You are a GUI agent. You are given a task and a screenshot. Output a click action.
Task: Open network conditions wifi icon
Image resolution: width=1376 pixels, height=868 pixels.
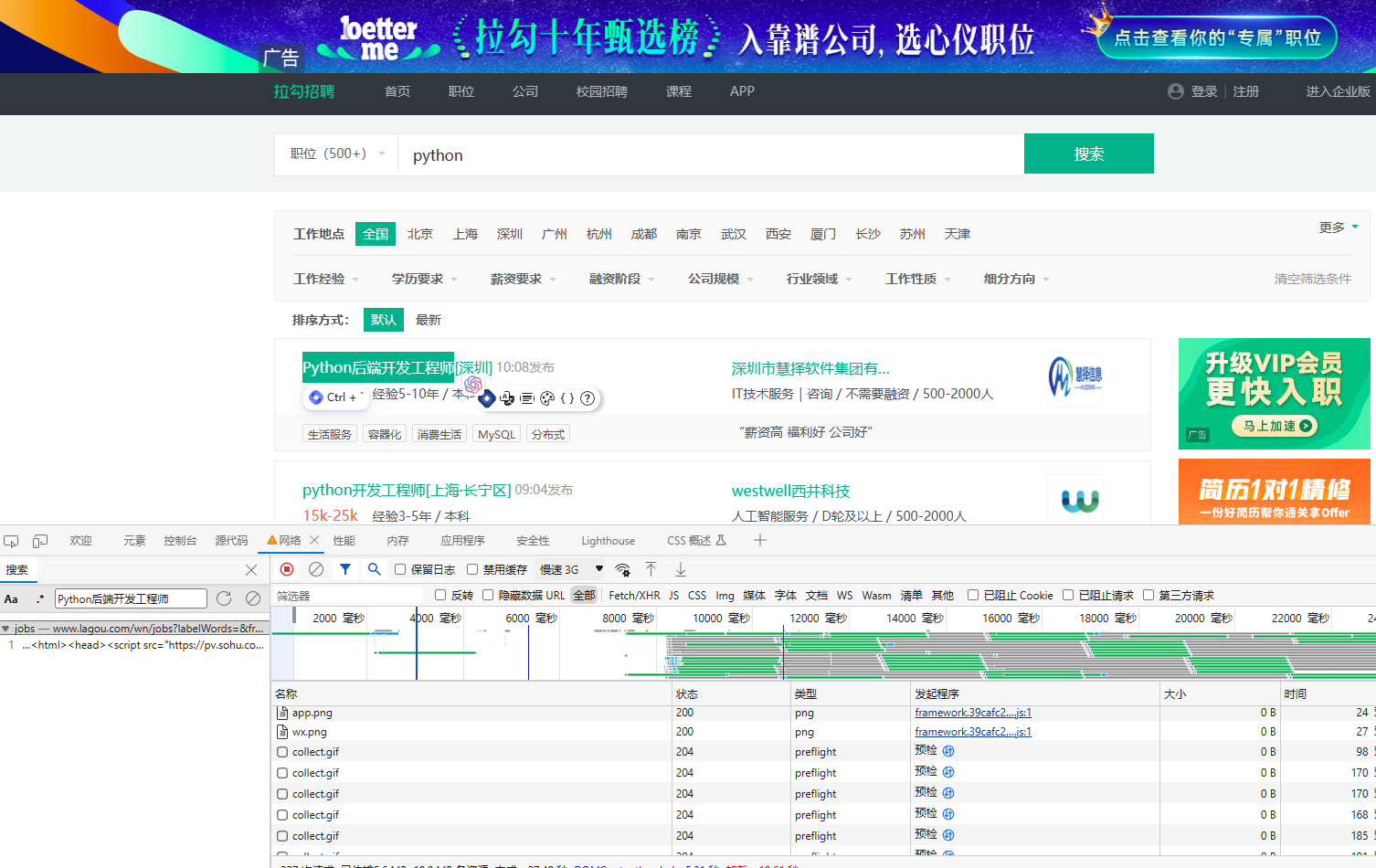(622, 569)
